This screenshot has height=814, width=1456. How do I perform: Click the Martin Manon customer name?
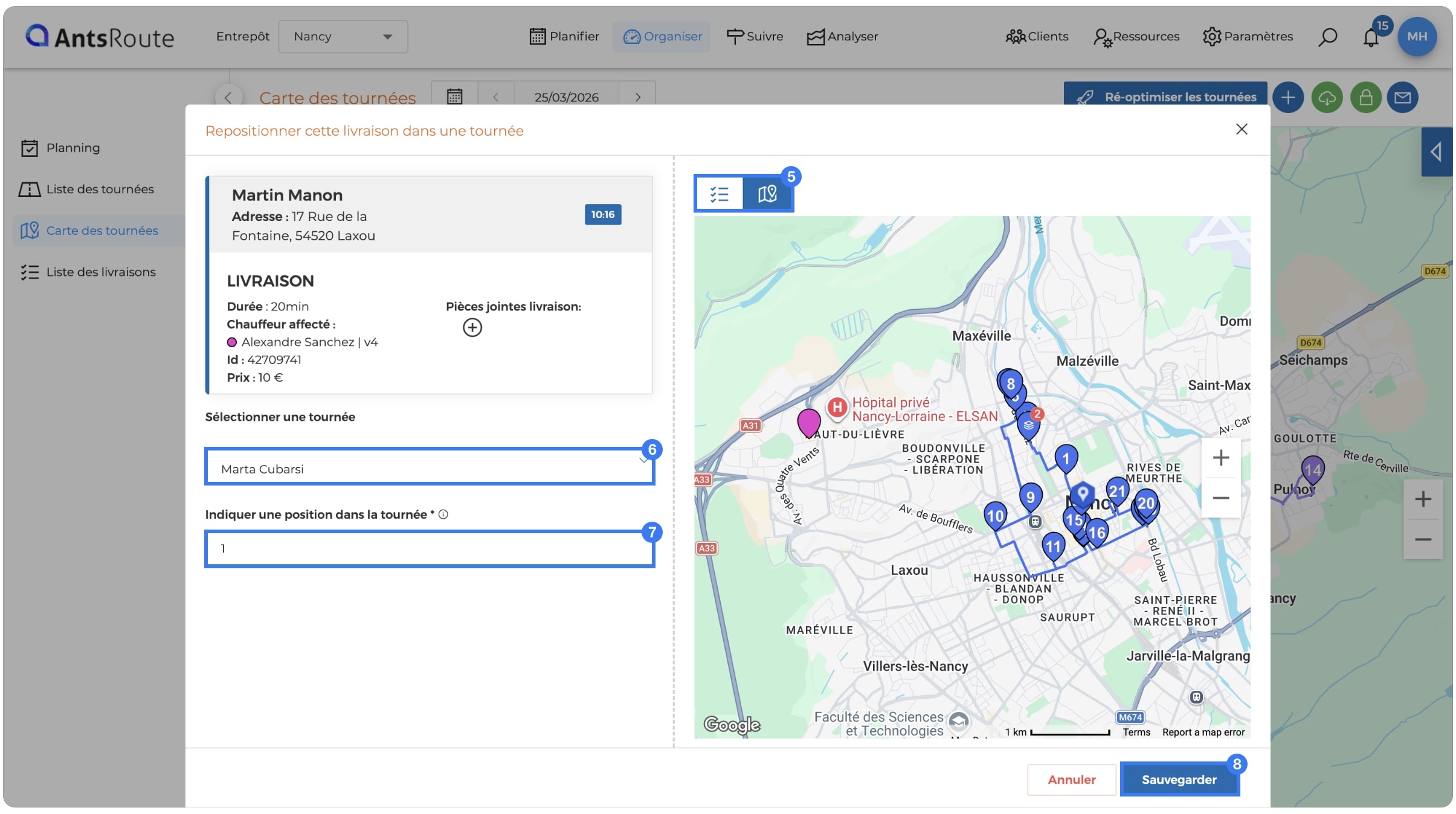pos(287,195)
